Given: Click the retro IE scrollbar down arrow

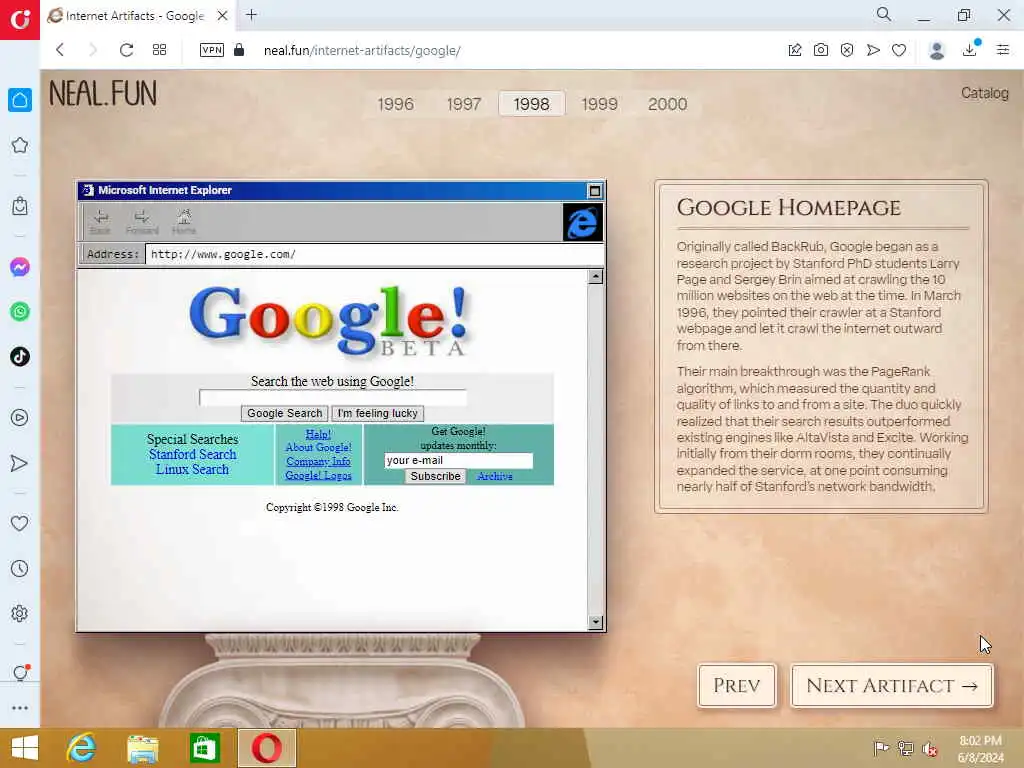Looking at the screenshot, I should tap(595, 622).
